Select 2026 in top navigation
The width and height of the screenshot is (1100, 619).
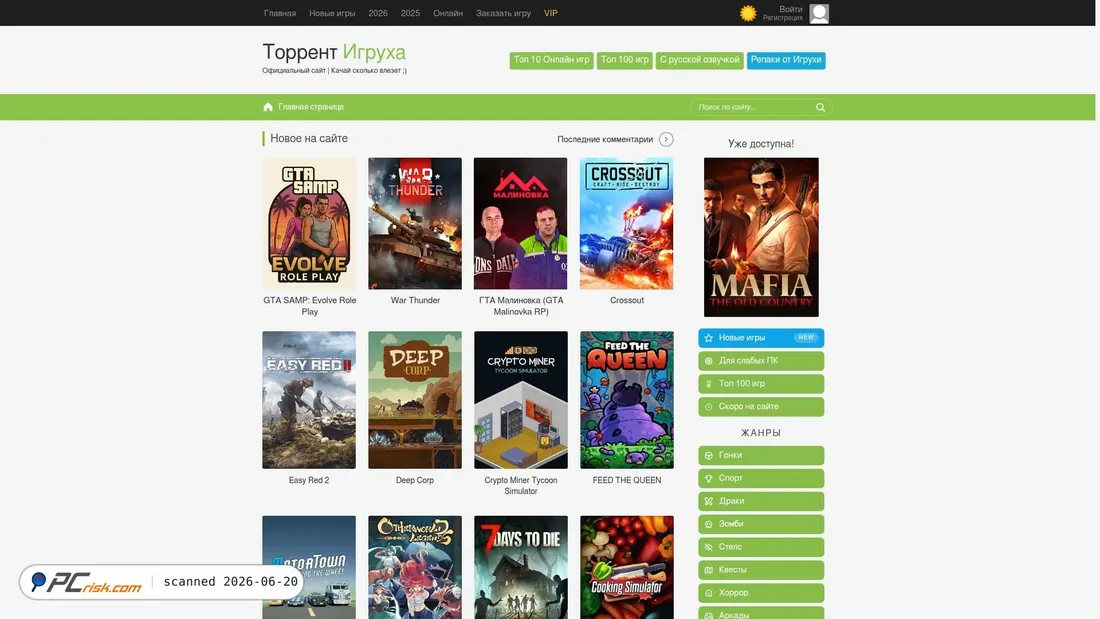(x=378, y=13)
